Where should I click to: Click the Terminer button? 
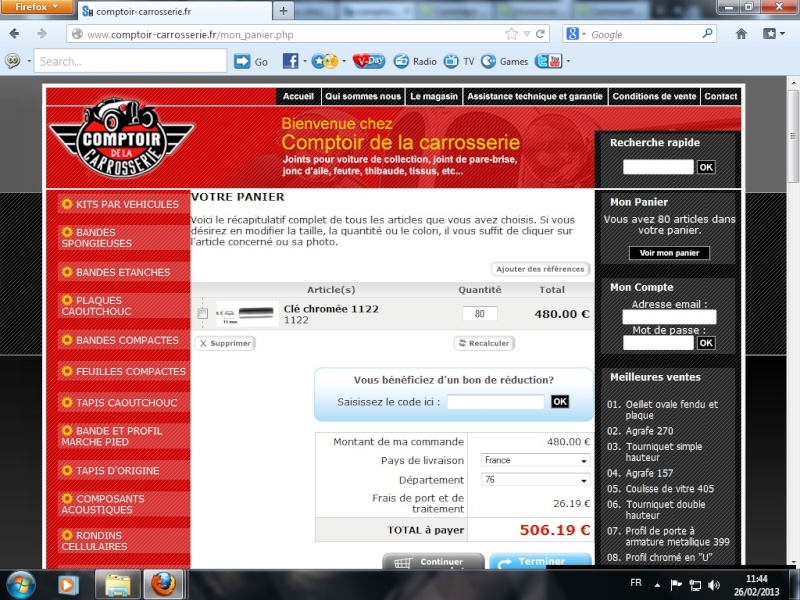[540, 562]
